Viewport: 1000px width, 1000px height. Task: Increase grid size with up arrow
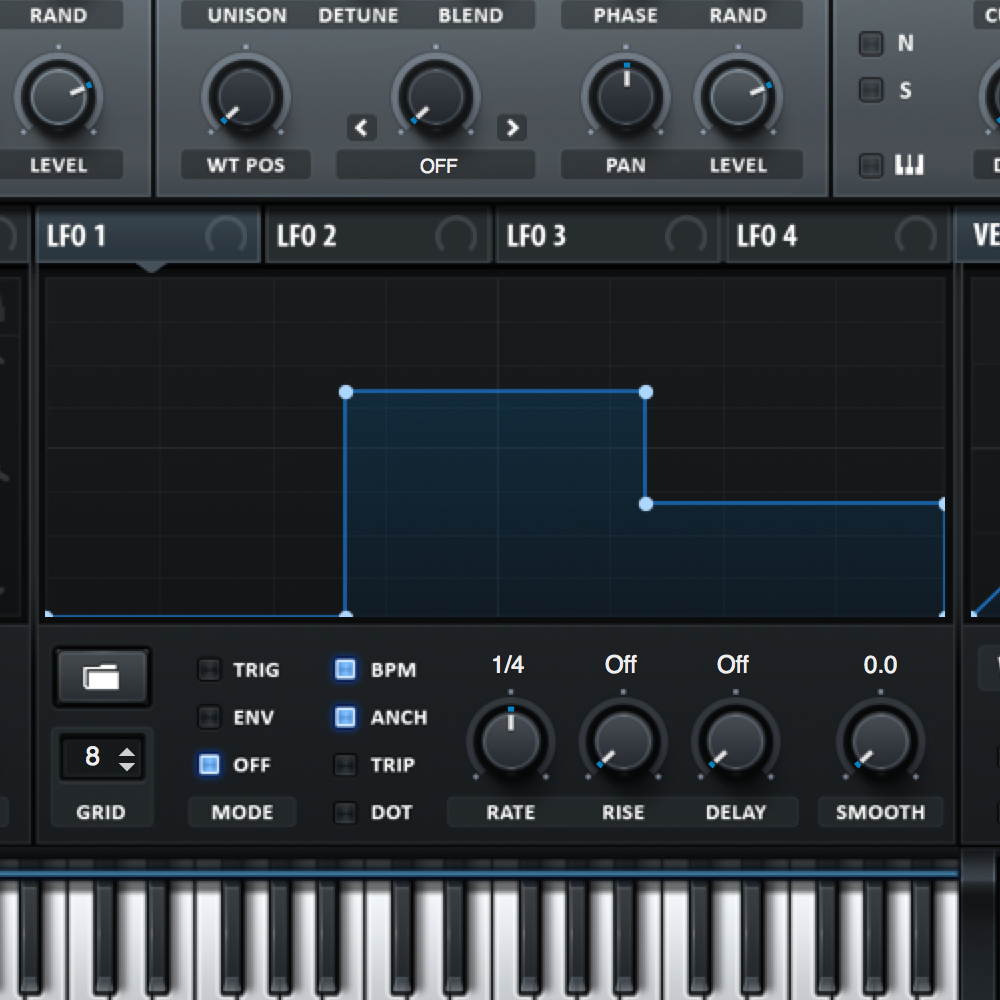point(127,751)
